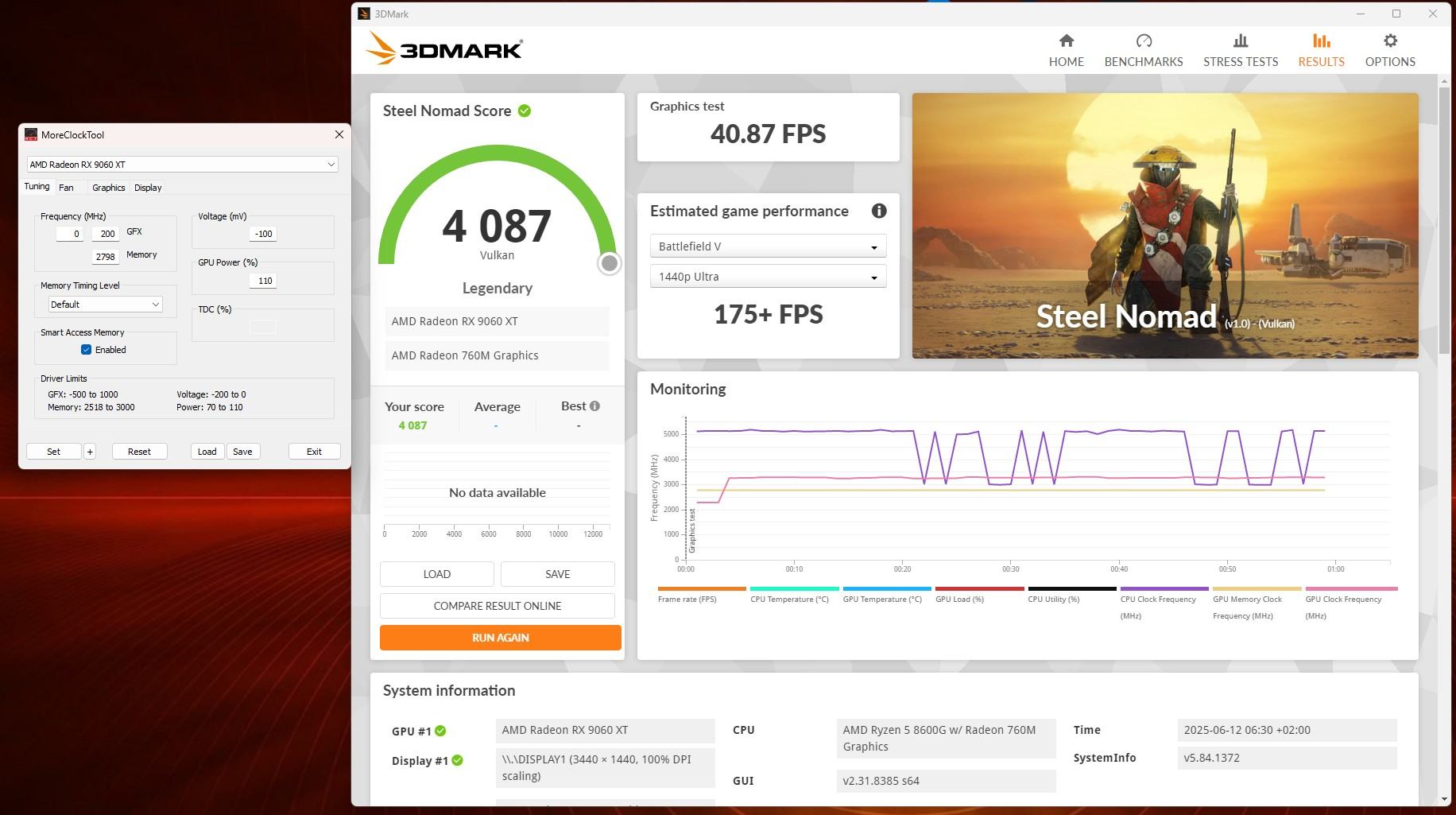Click MoreClockTool window title icon
The image size is (1456, 815).
(x=31, y=134)
